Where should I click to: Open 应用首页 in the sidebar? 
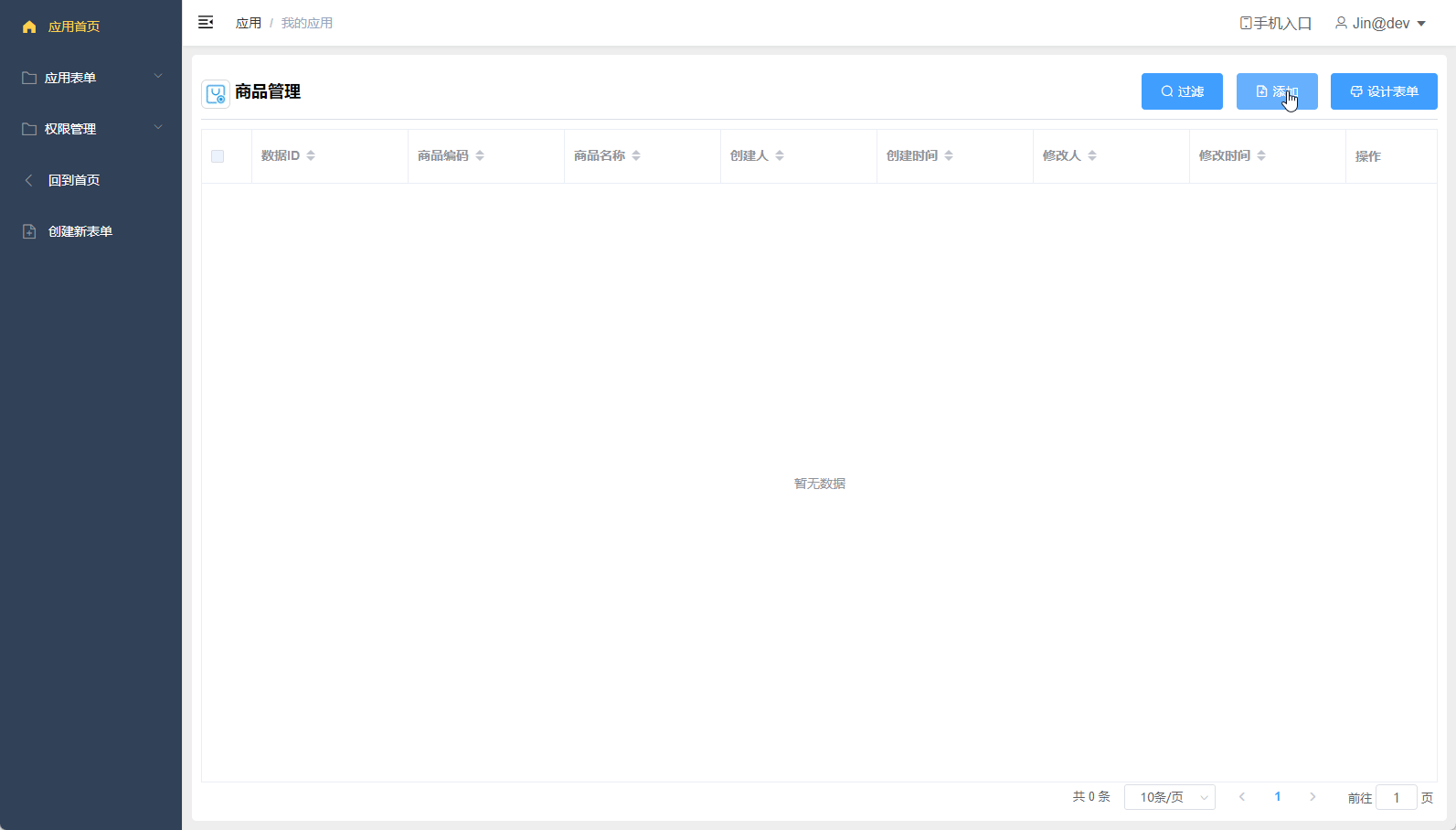tap(90, 27)
